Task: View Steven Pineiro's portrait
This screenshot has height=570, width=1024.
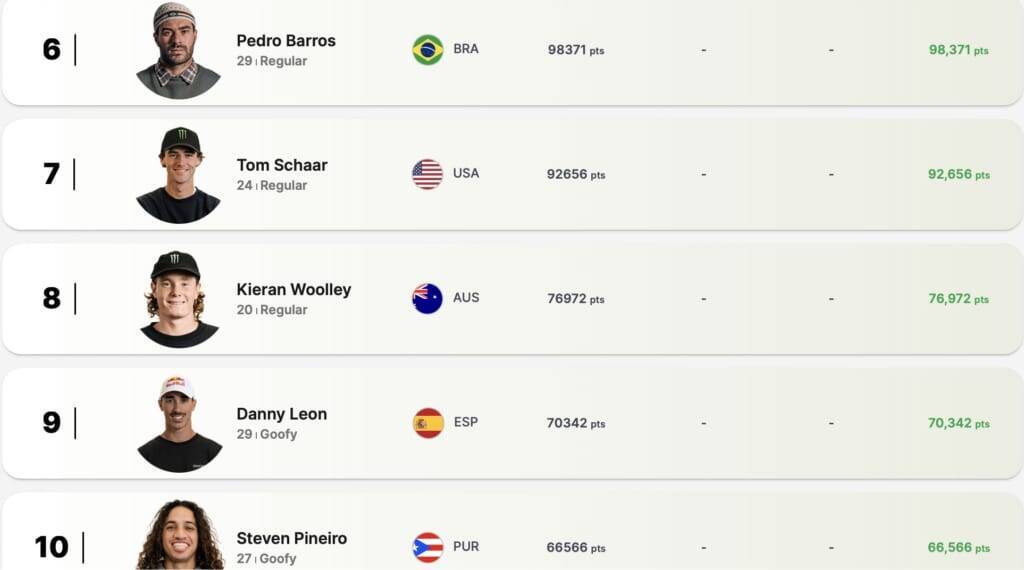Action: point(179,536)
